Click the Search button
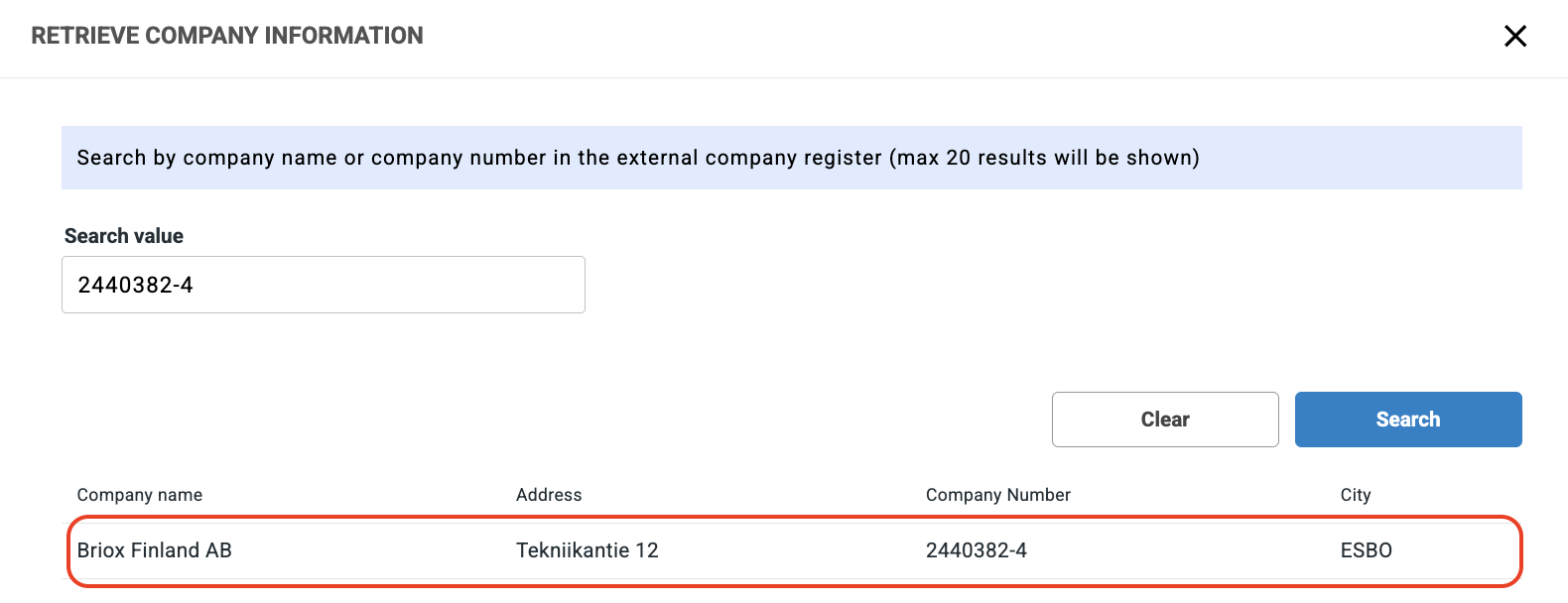Viewport: 1568px width, 603px height. pyautogui.click(x=1407, y=420)
